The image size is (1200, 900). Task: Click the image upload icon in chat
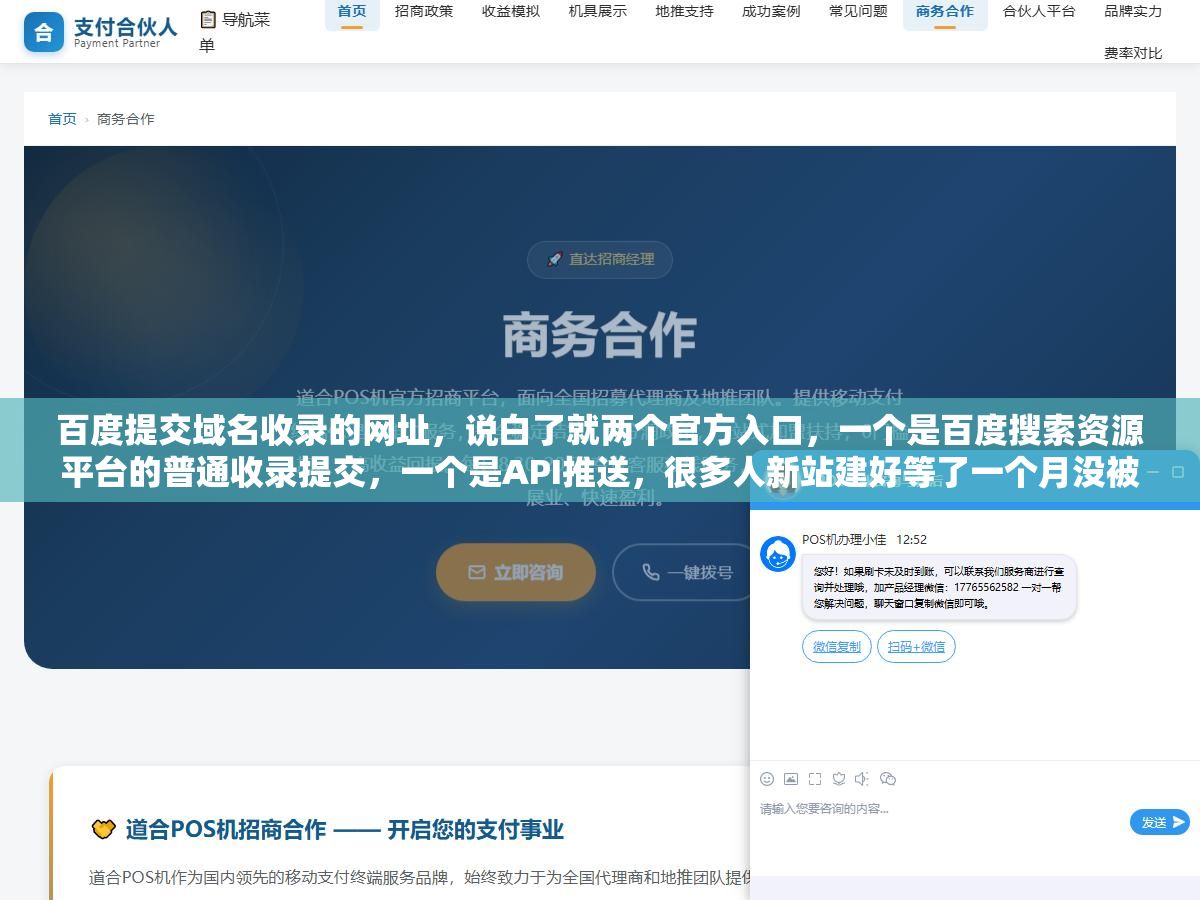(x=791, y=779)
